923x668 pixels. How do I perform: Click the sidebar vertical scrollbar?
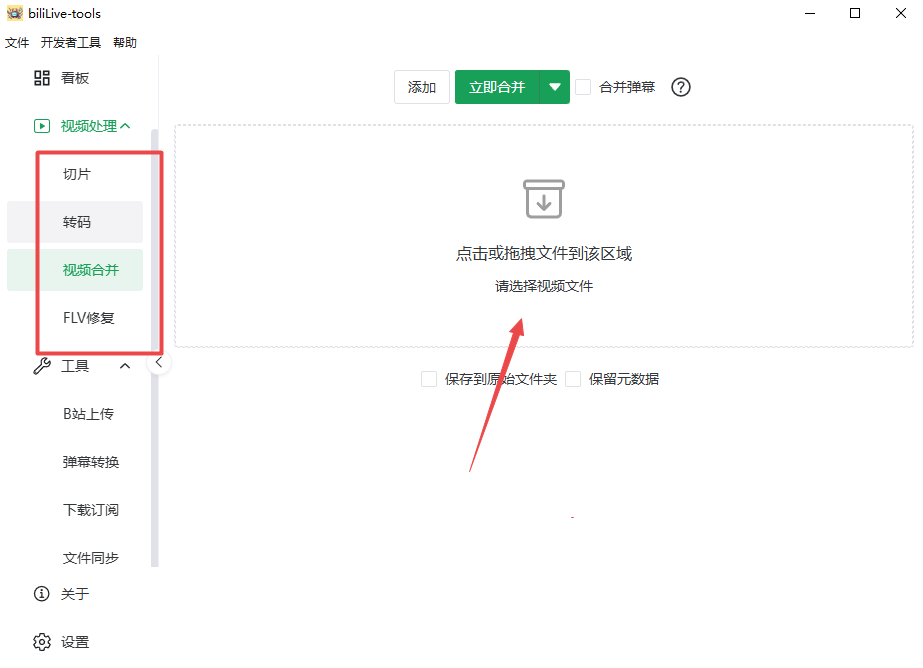(154, 350)
